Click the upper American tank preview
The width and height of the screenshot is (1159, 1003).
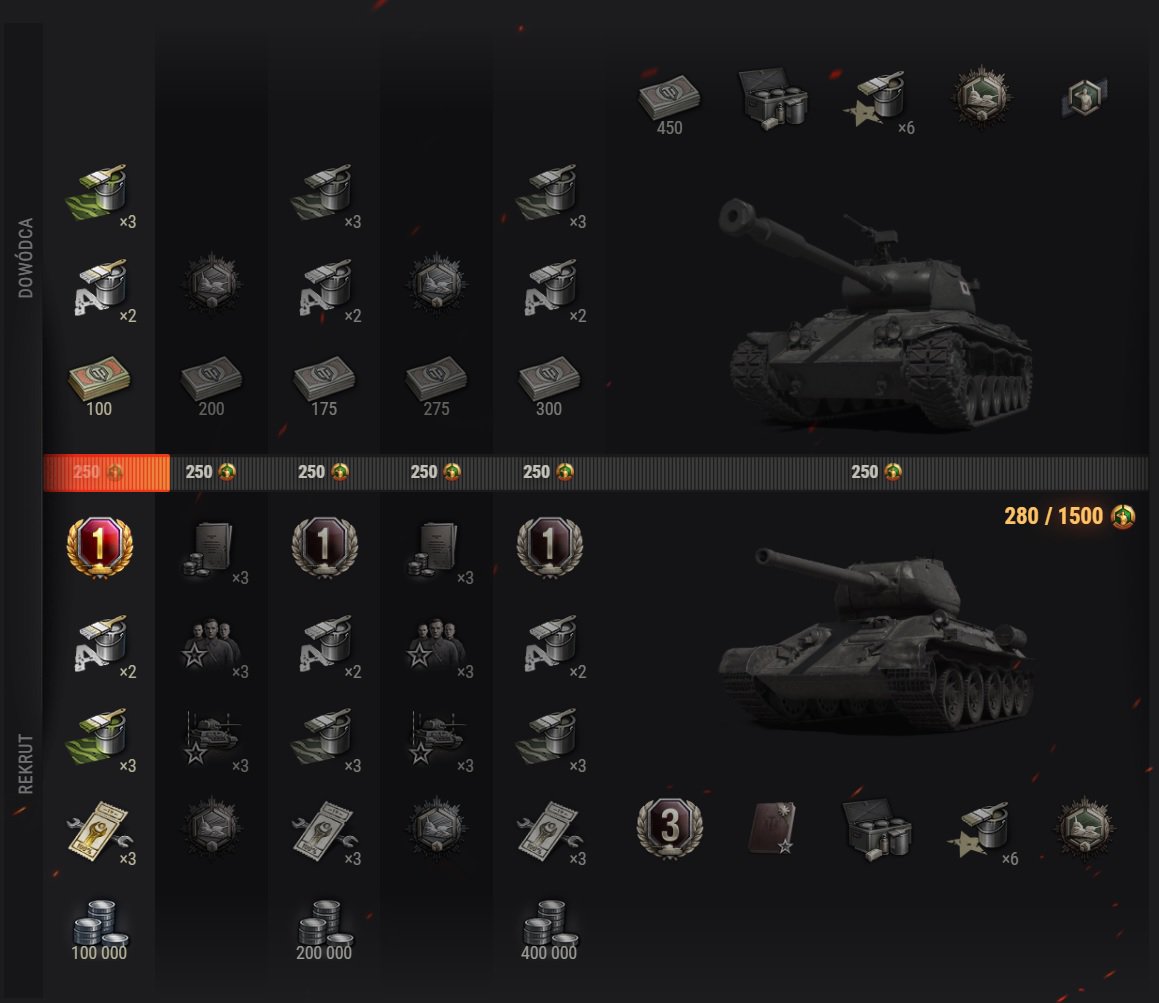pyautogui.click(x=875, y=313)
